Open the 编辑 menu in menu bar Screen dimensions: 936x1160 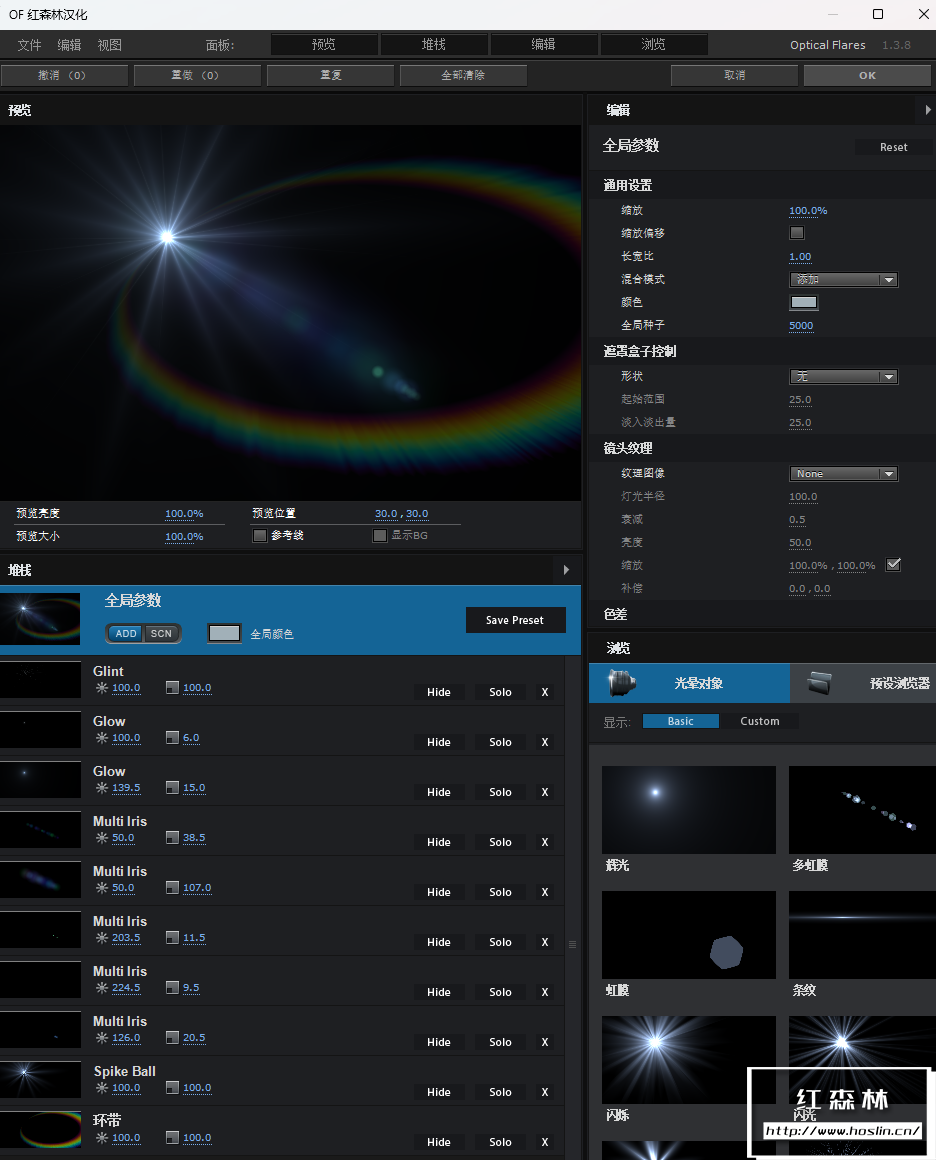click(x=70, y=45)
